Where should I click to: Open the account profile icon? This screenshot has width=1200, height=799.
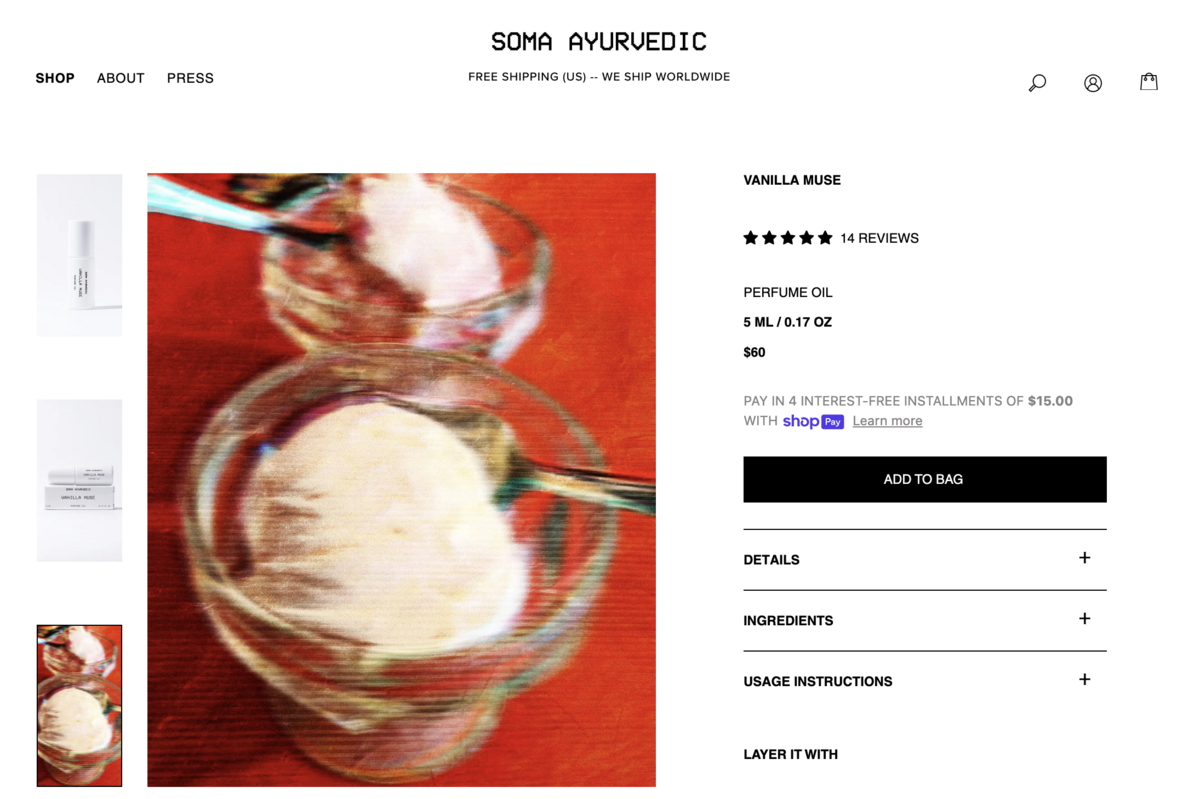pos(1093,83)
